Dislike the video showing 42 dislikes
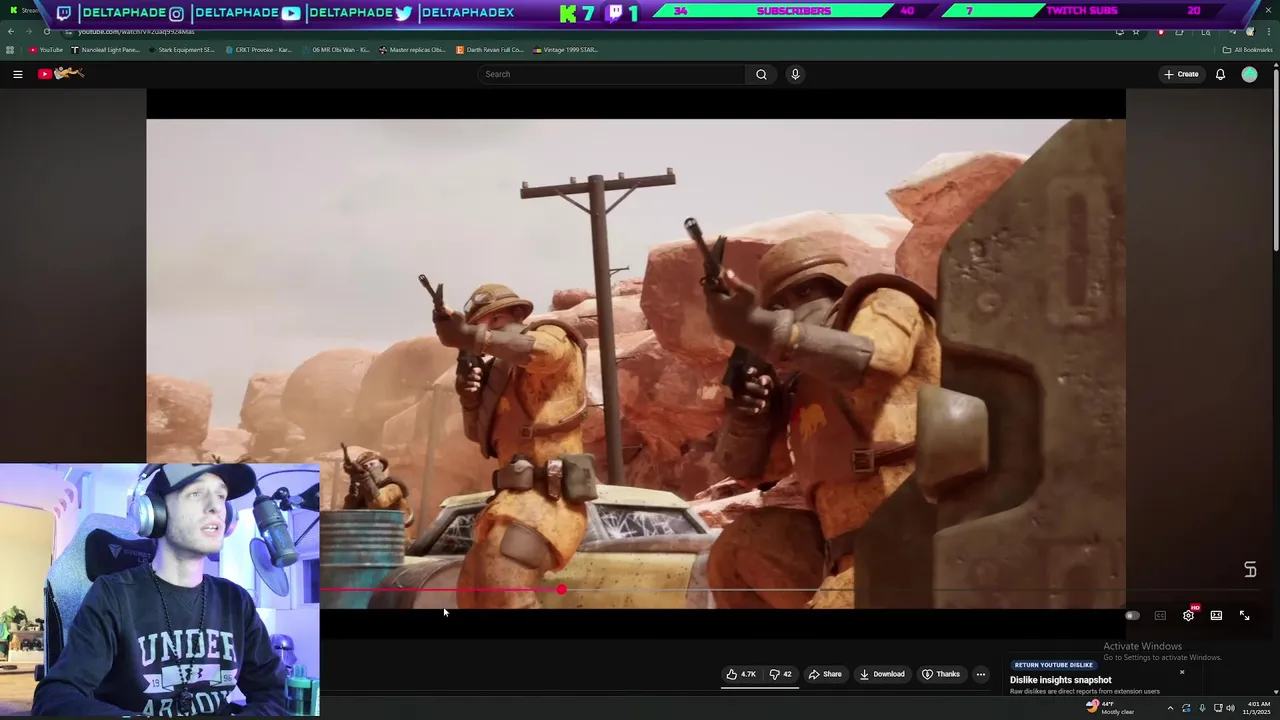 tap(781, 674)
